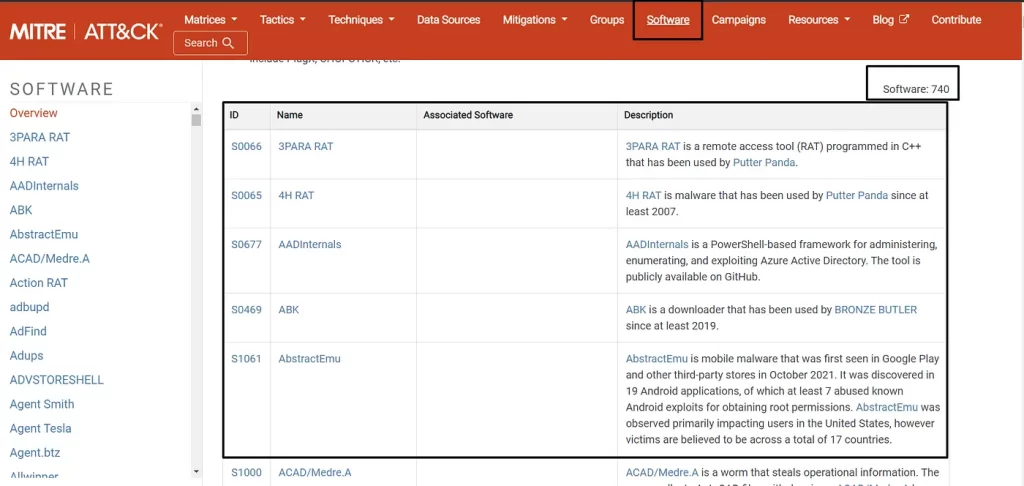Open 4H RAT in sidebar list
The width and height of the screenshot is (1024, 486).
coord(29,161)
